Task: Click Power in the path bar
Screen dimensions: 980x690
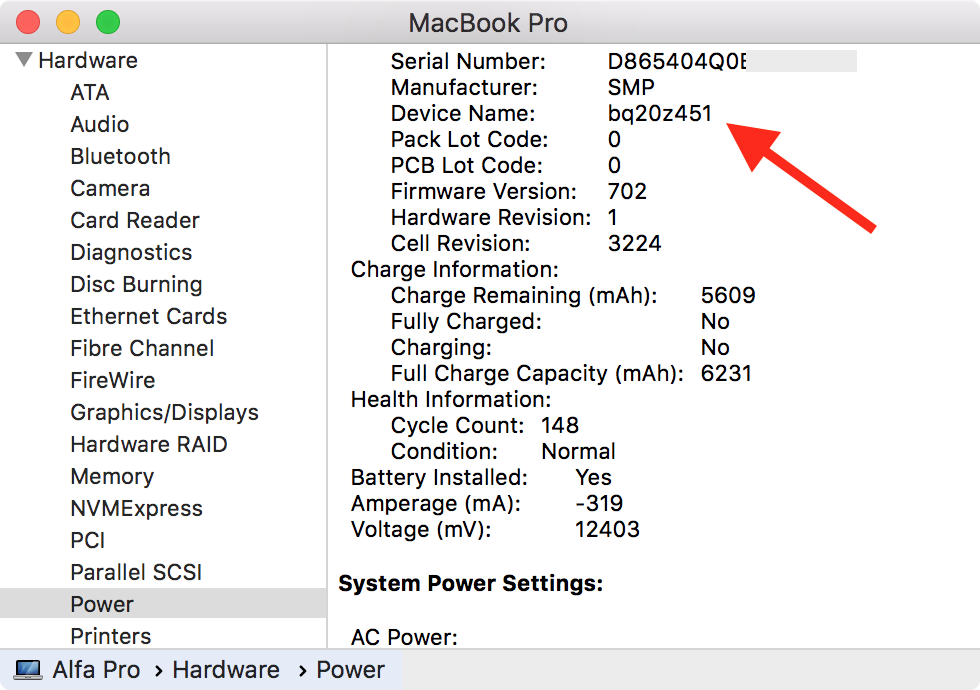Action: click(x=350, y=669)
